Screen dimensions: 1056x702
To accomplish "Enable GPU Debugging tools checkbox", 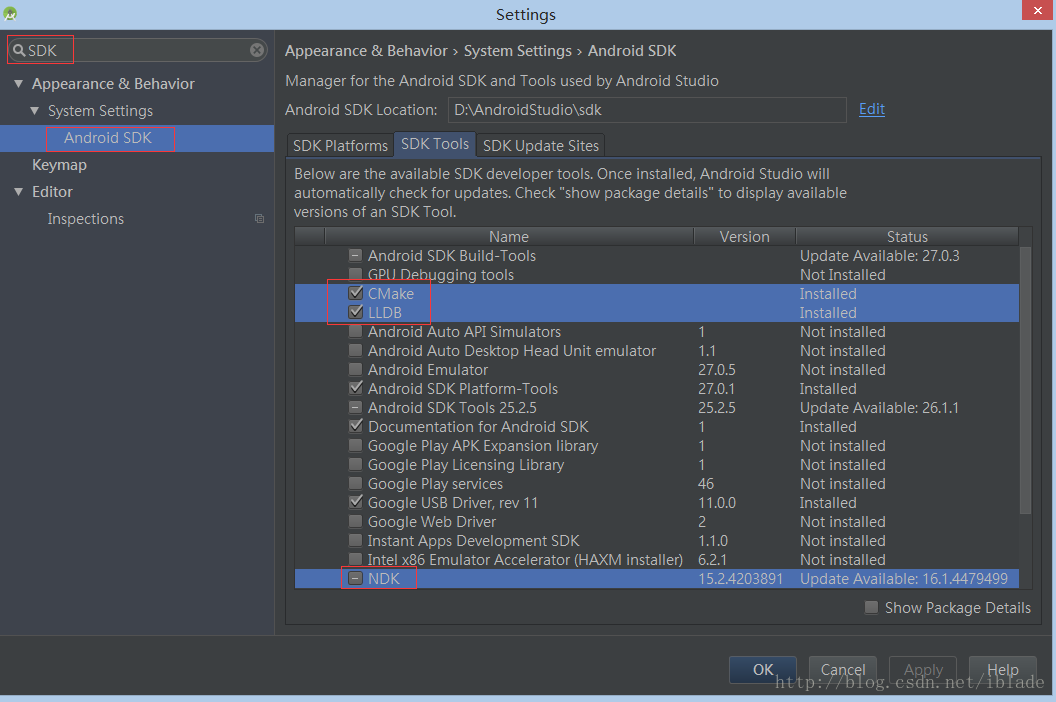I will tap(356, 274).
